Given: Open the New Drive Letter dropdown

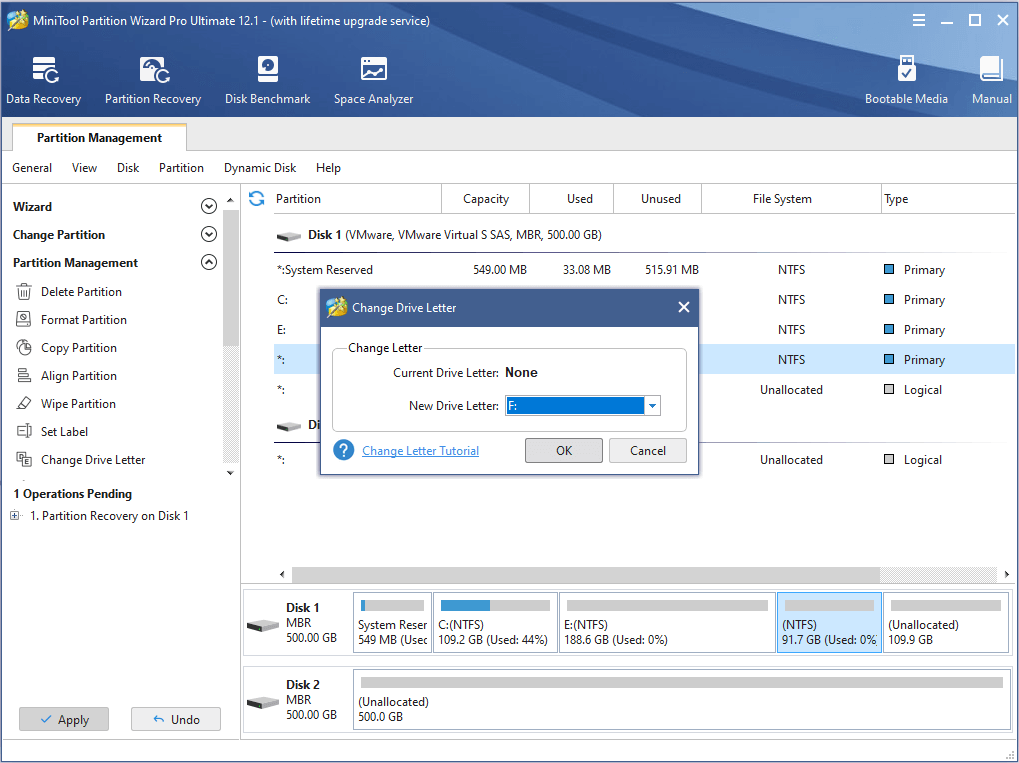Looking at the screenshot, I should click(652, 406).
